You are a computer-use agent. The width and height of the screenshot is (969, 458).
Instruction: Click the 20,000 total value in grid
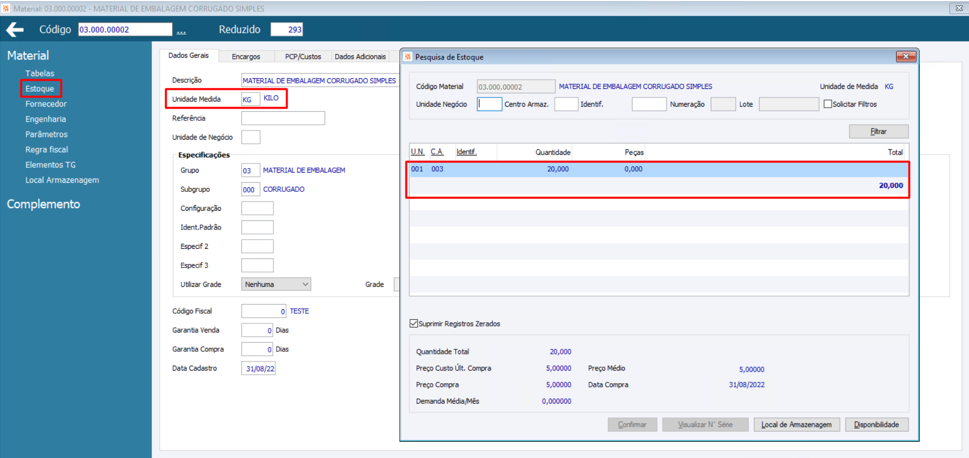(x=891, y=185)
